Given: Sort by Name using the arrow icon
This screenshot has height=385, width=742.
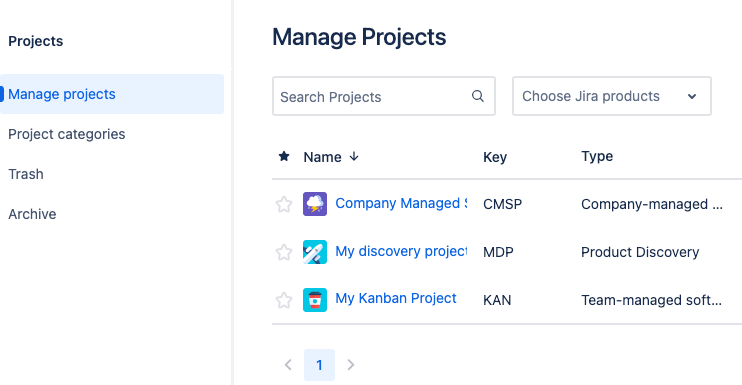Looking at the screenshot, I should [x=354, y=157].
